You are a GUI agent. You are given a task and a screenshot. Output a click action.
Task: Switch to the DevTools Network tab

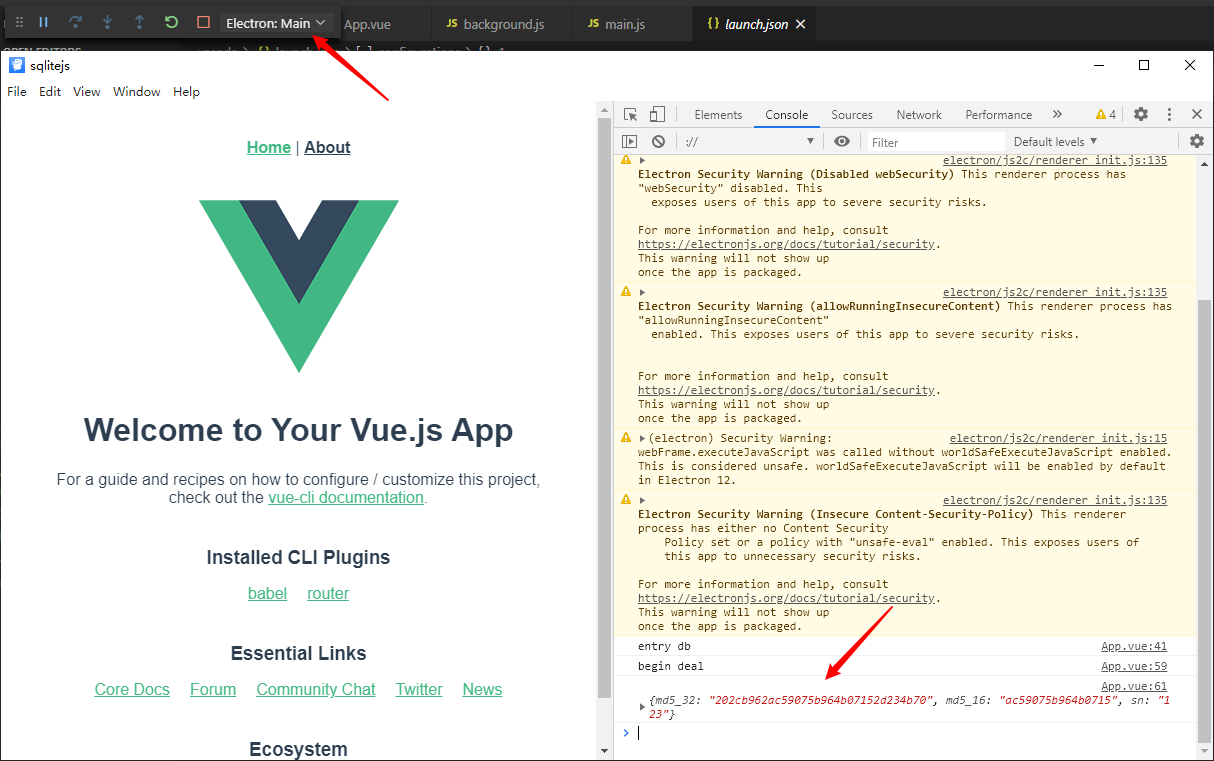(919, 115)
